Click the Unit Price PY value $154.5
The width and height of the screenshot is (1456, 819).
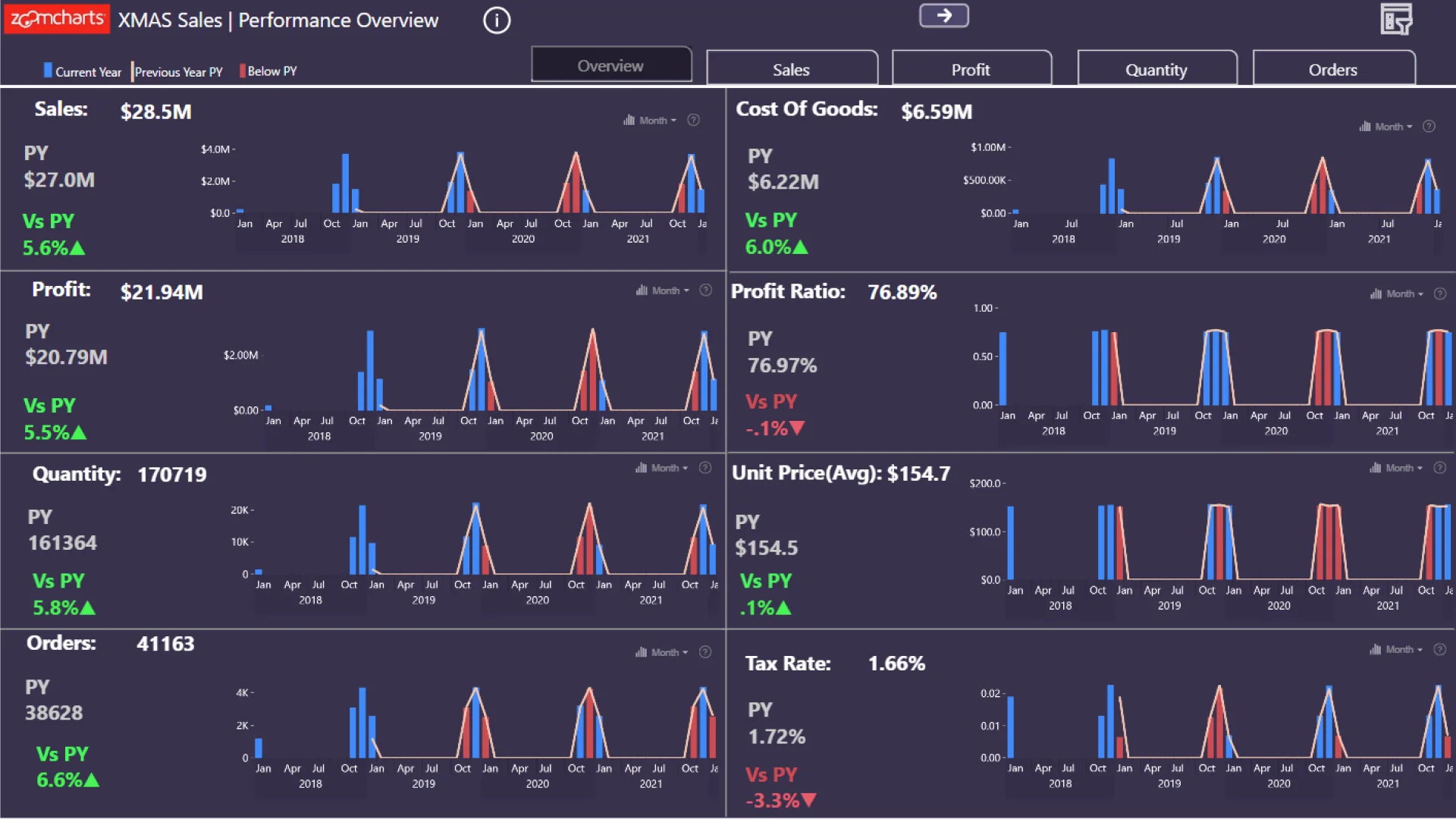coord(767,548)
